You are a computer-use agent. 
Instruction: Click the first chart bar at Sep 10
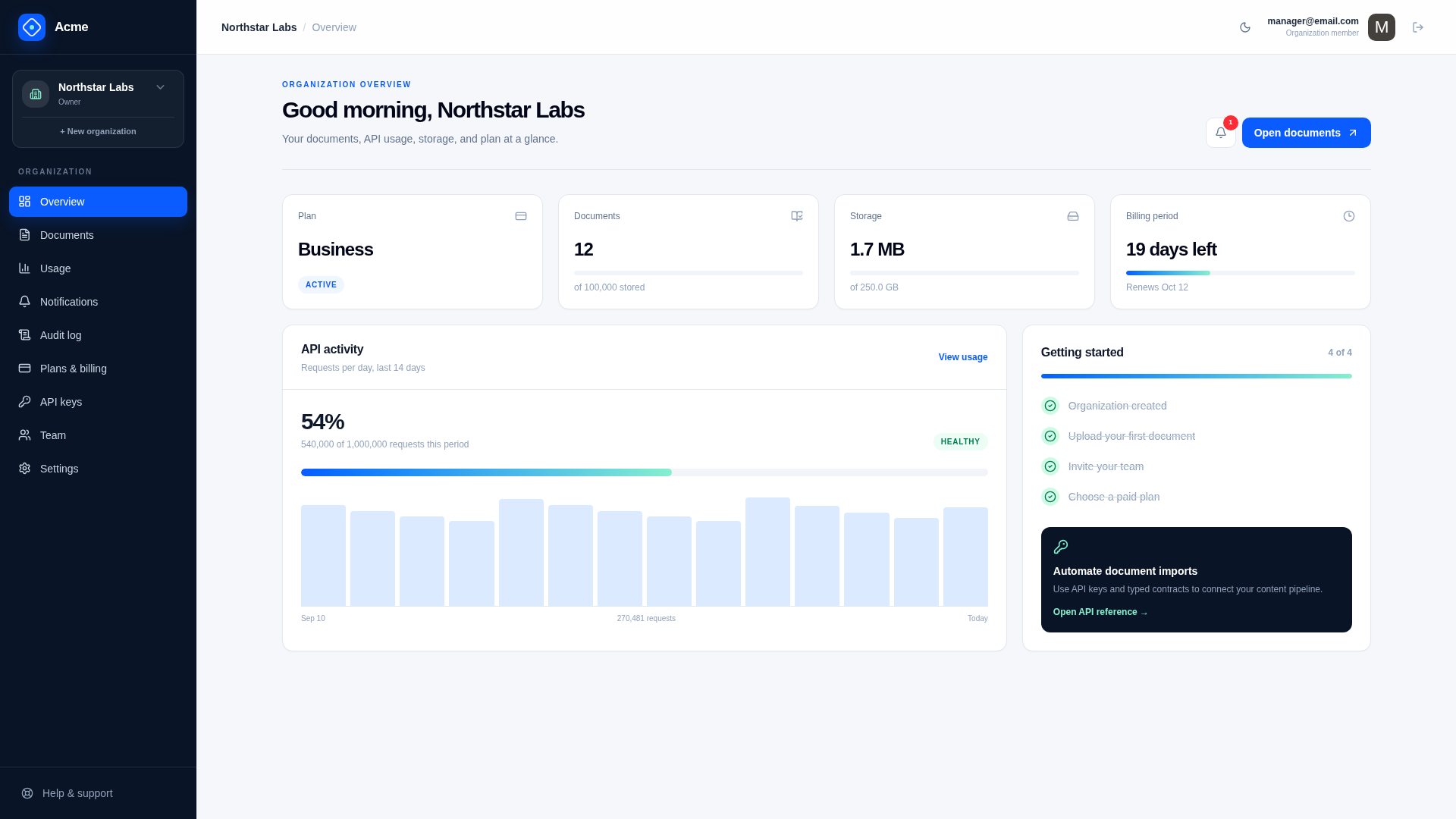point(323,556)
